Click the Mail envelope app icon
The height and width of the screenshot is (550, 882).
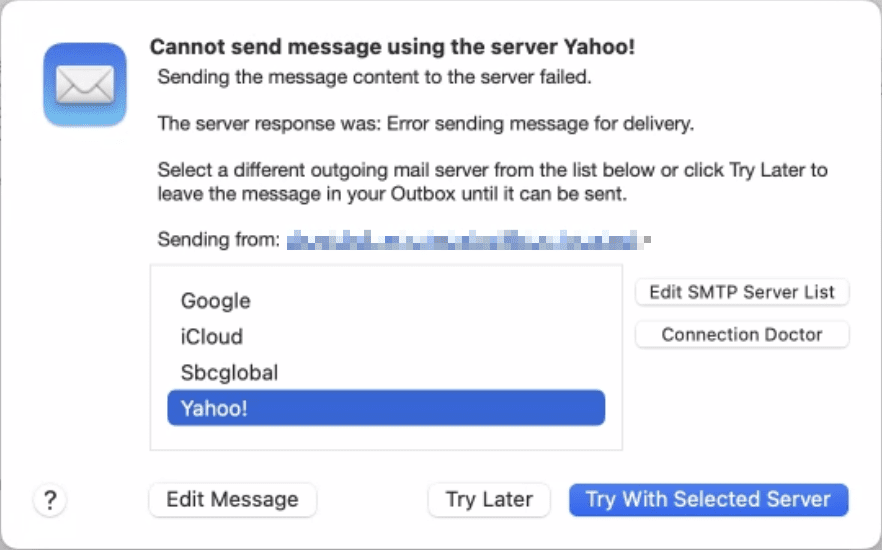85,85
